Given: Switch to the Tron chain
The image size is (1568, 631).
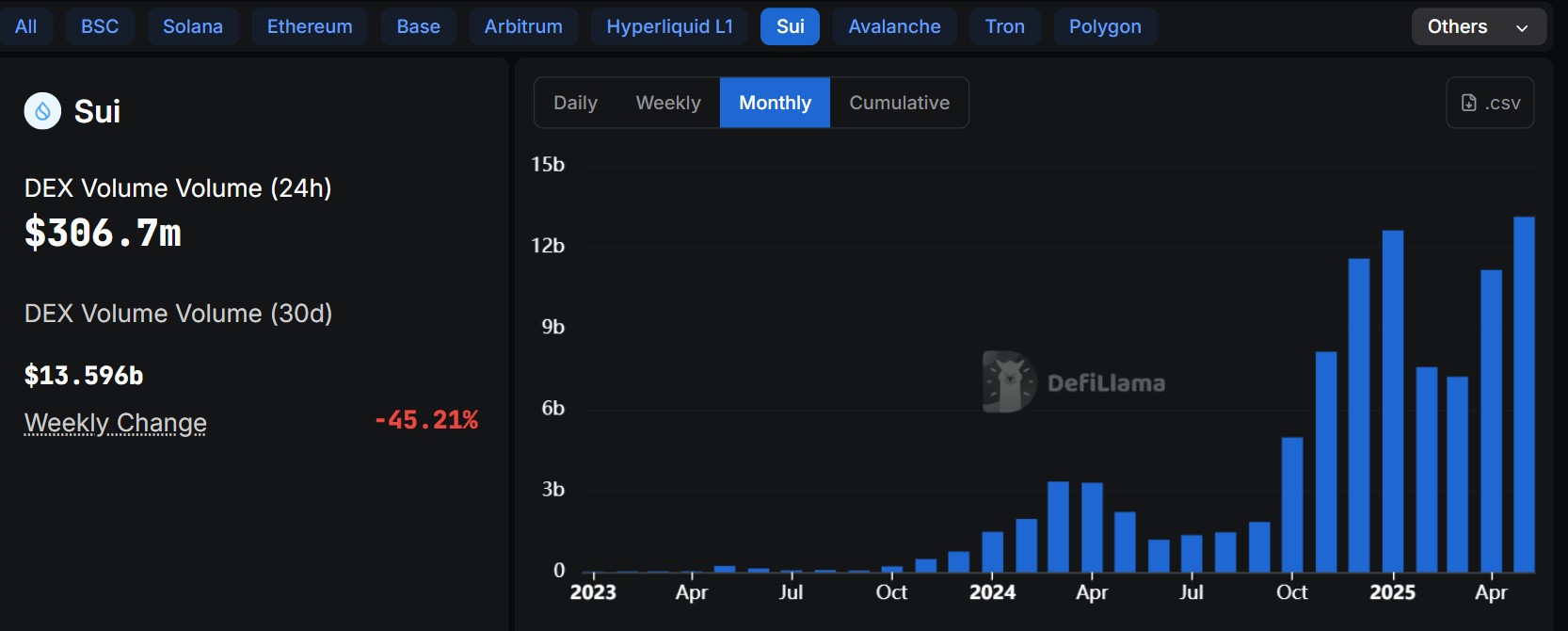Looking at the screenshot, I should [1004, 26].
